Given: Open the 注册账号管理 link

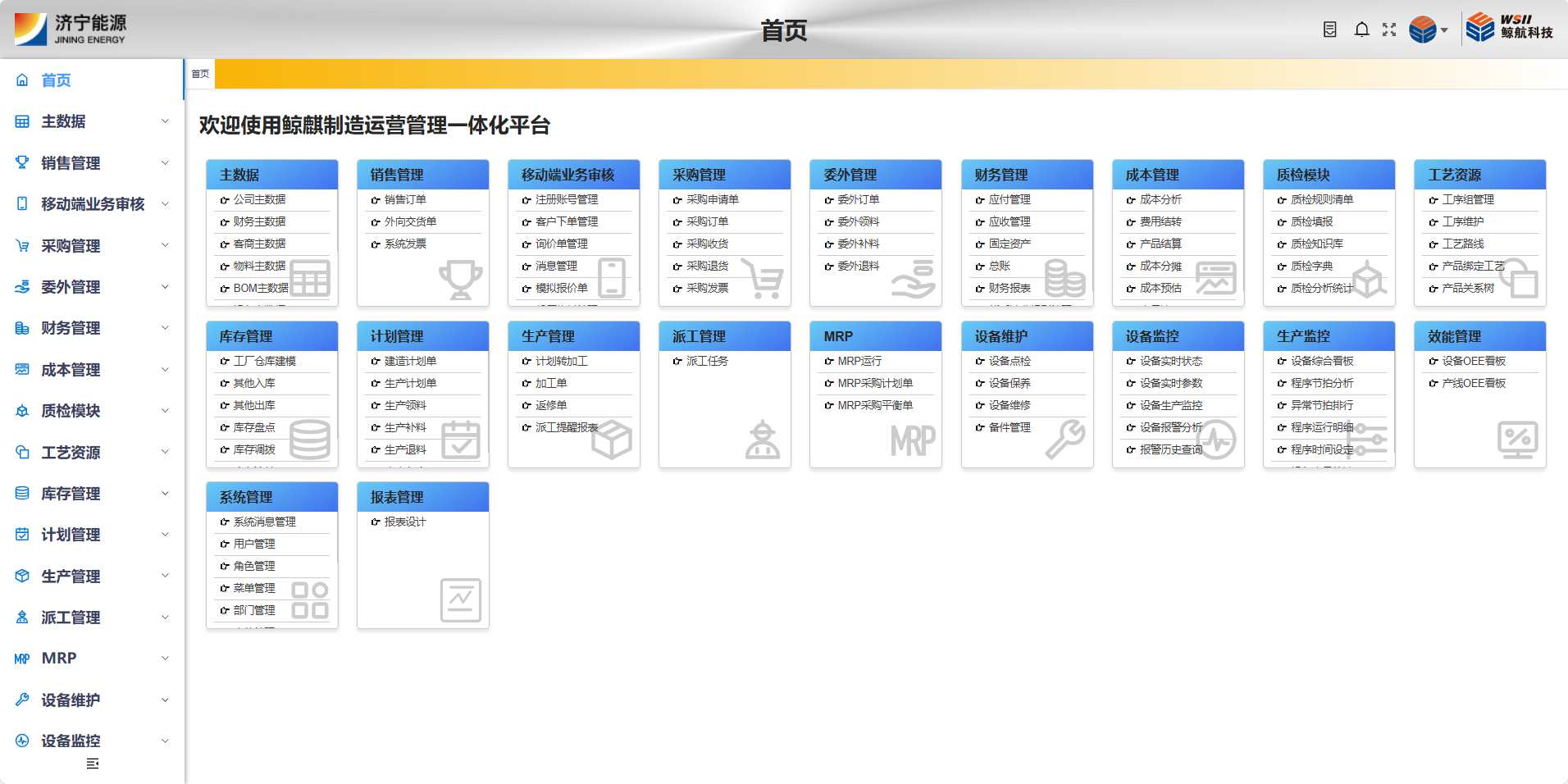Looking at the screenshot, I should pyautogui.click(x=567, y=199).
